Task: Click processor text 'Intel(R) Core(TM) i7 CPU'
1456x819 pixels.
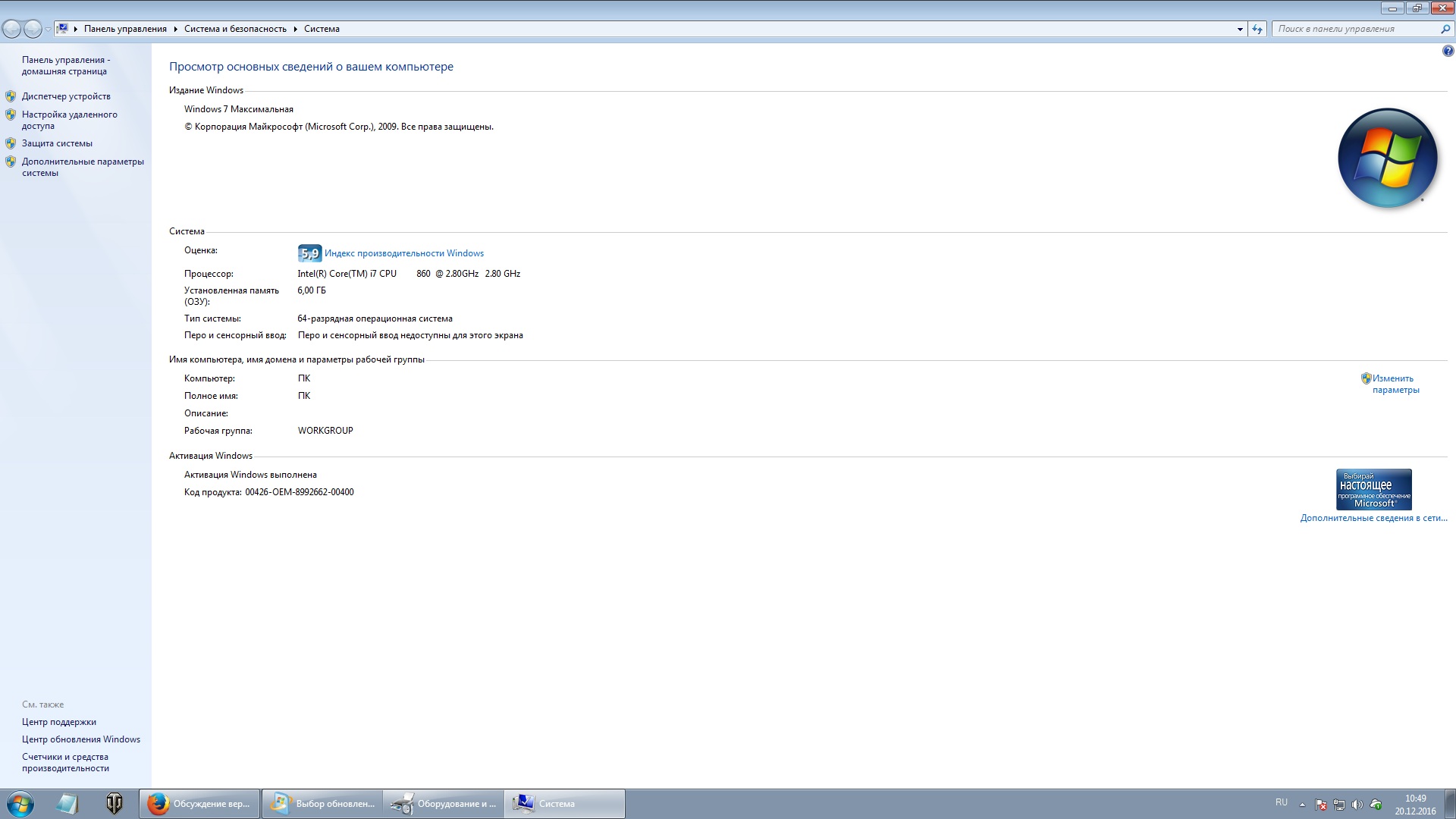Action: (x=347, y=274)
